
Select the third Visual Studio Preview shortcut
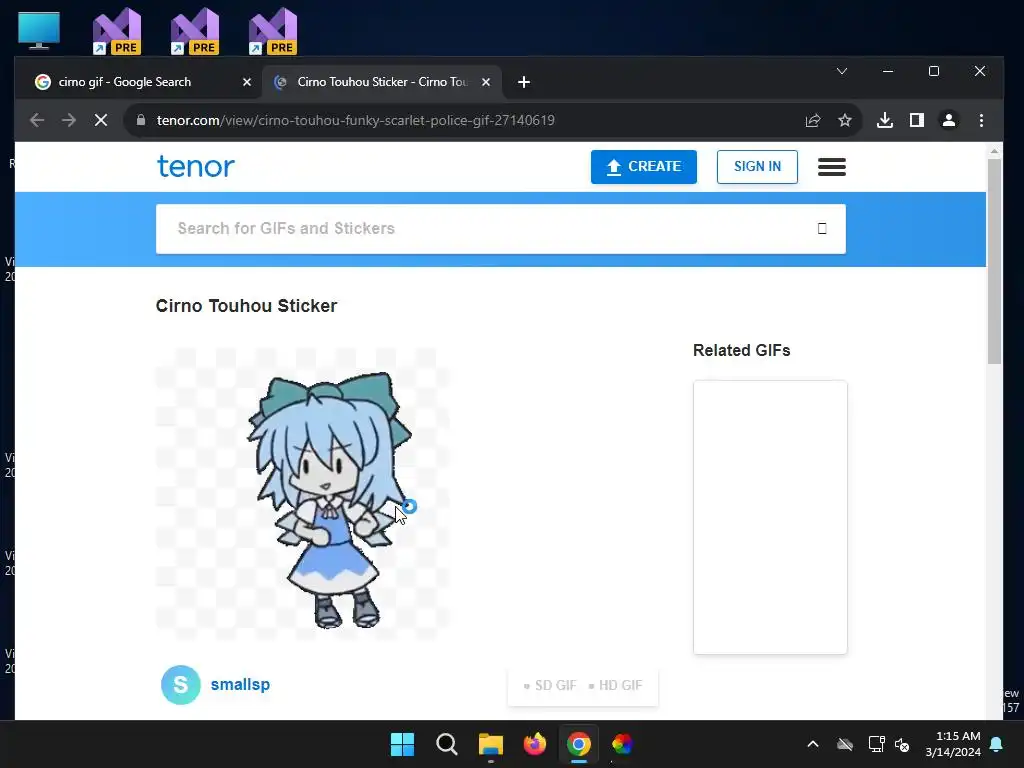pyautogui.click(x=273, y=31)
